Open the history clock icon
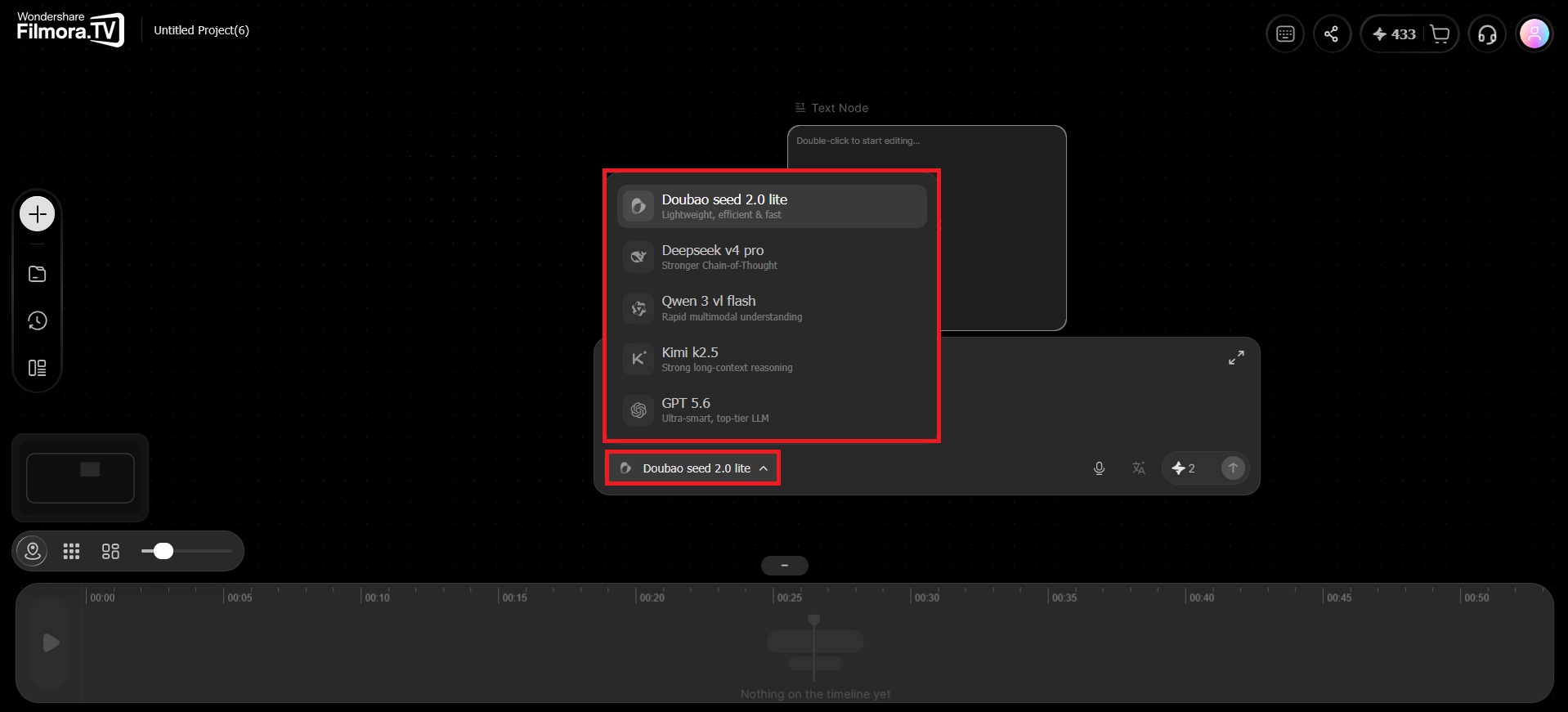 pyautogui.click(x=37, y=320)
